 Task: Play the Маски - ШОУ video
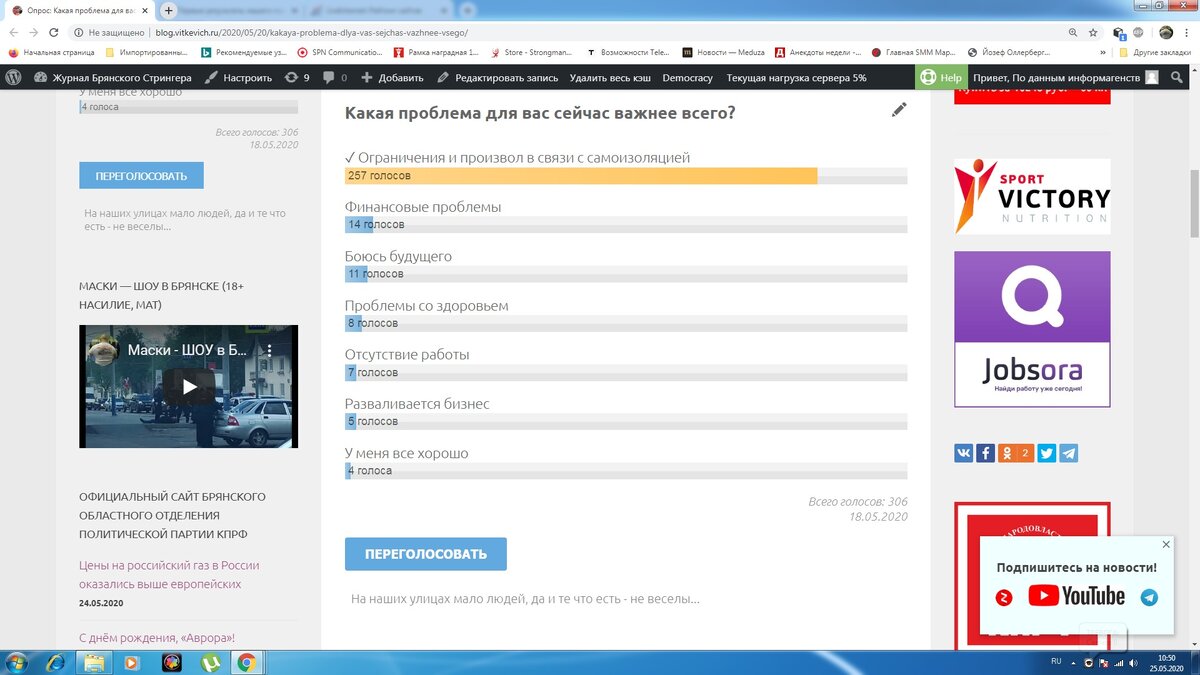click(189, 386)
